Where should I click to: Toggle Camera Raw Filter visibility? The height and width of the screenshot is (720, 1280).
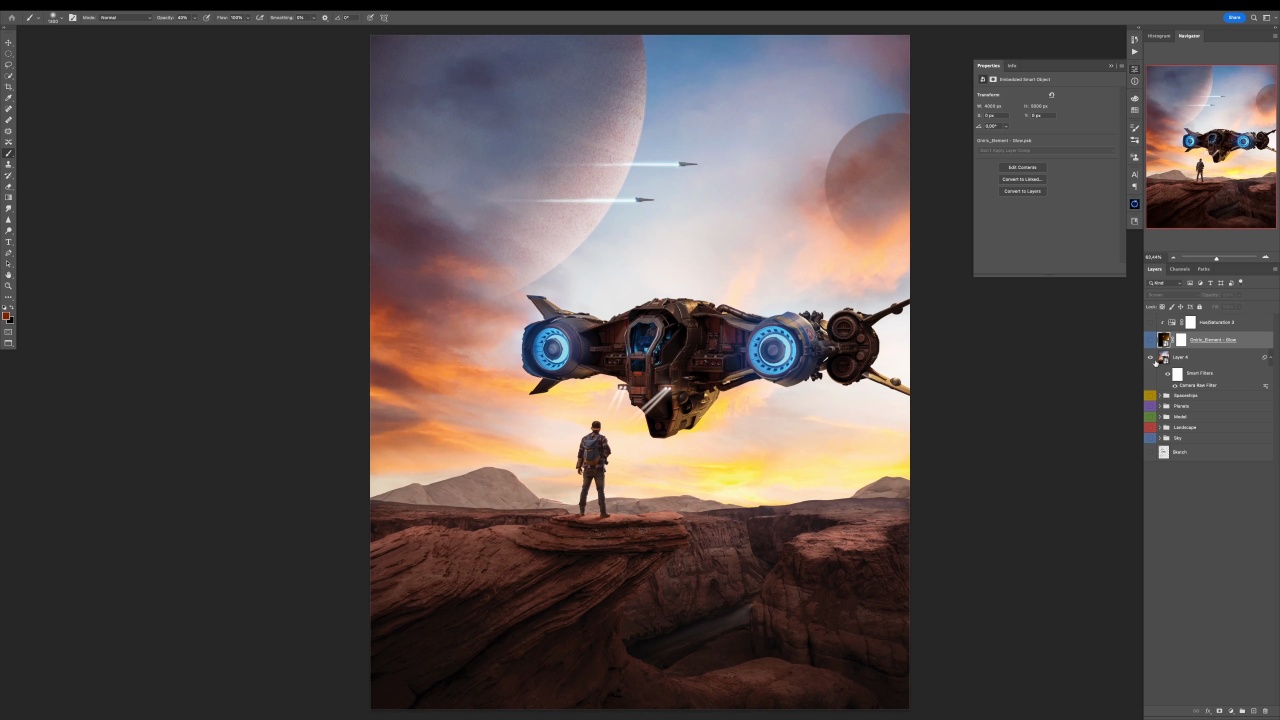tap(1174, 385)
